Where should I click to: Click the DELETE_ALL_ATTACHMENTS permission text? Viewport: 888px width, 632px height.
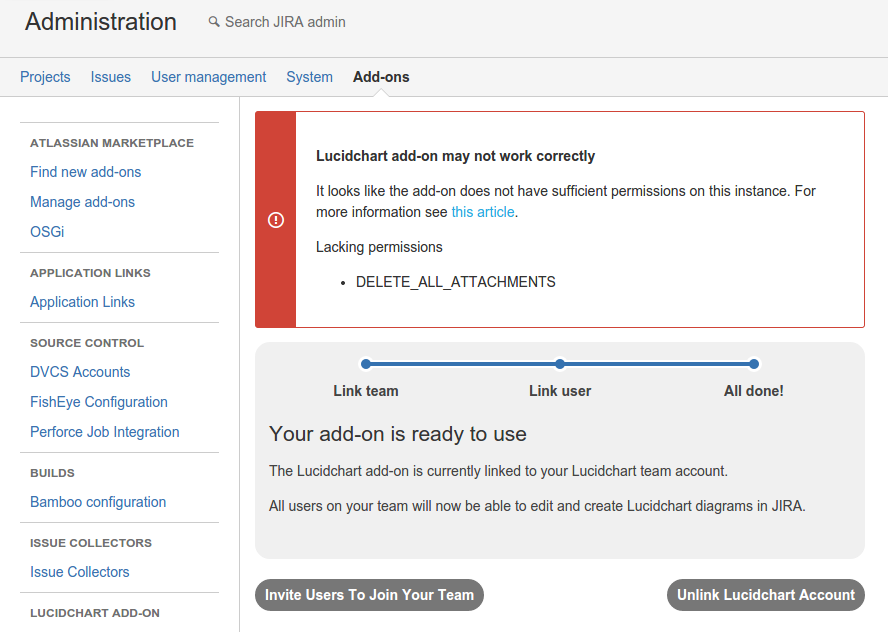(455, 282)
